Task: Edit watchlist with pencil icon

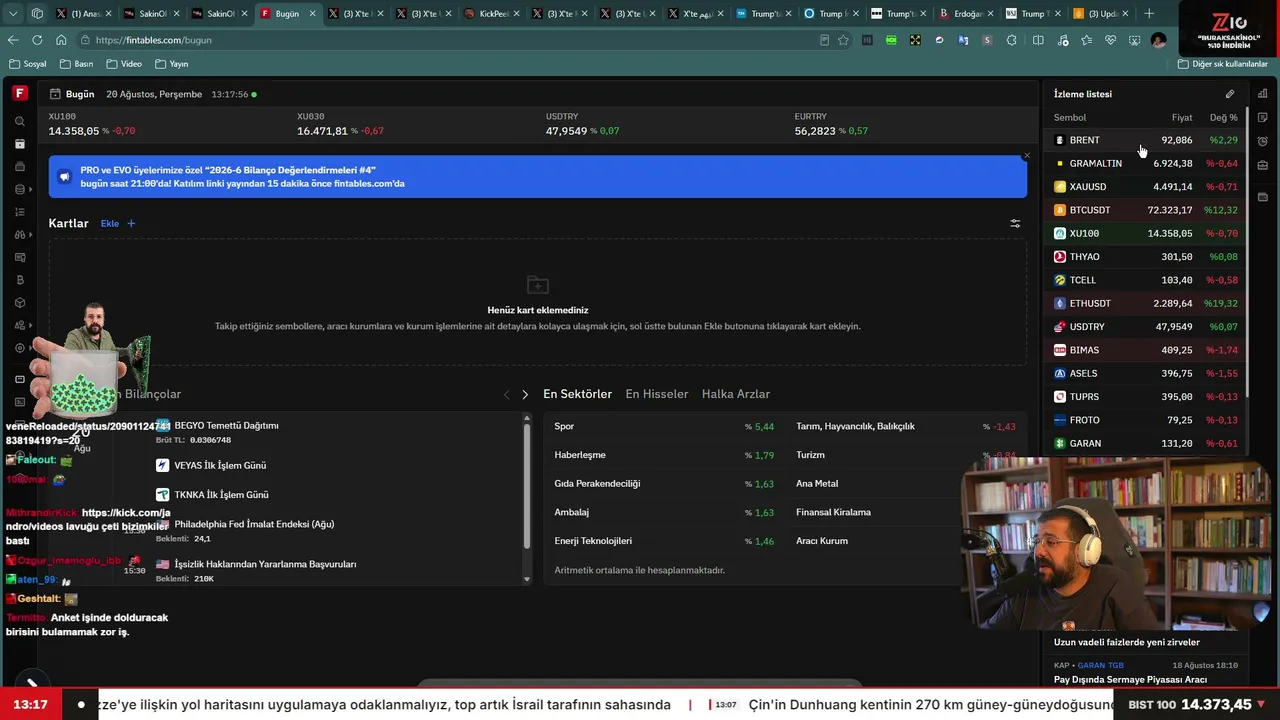Action: point(1230,94)
